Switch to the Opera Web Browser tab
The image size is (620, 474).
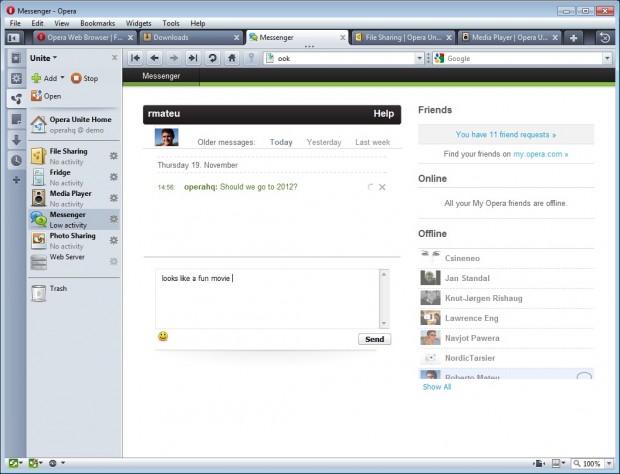pyautogui.click(x=85, y=38)
